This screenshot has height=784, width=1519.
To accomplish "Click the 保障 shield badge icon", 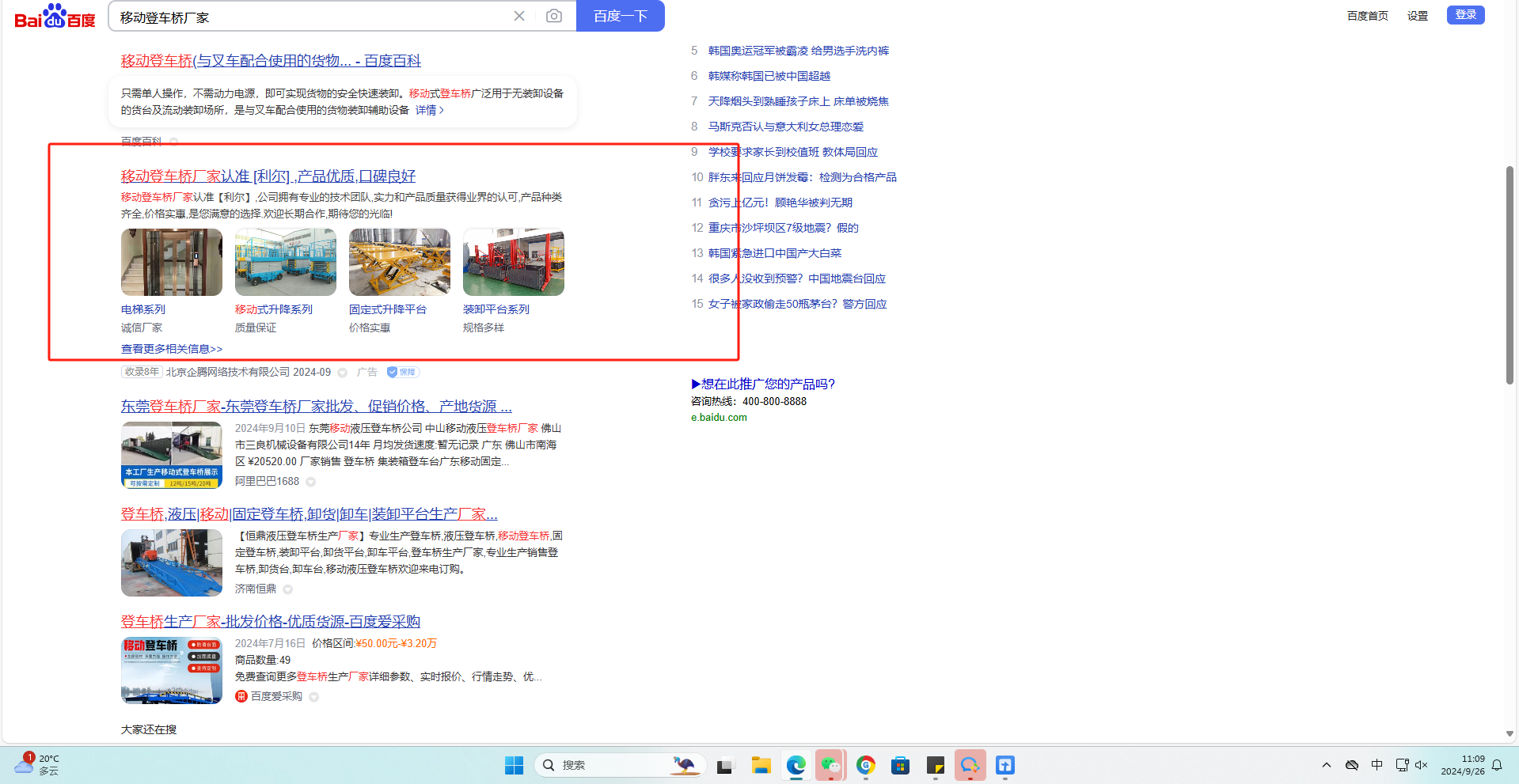I will (403, 372).
